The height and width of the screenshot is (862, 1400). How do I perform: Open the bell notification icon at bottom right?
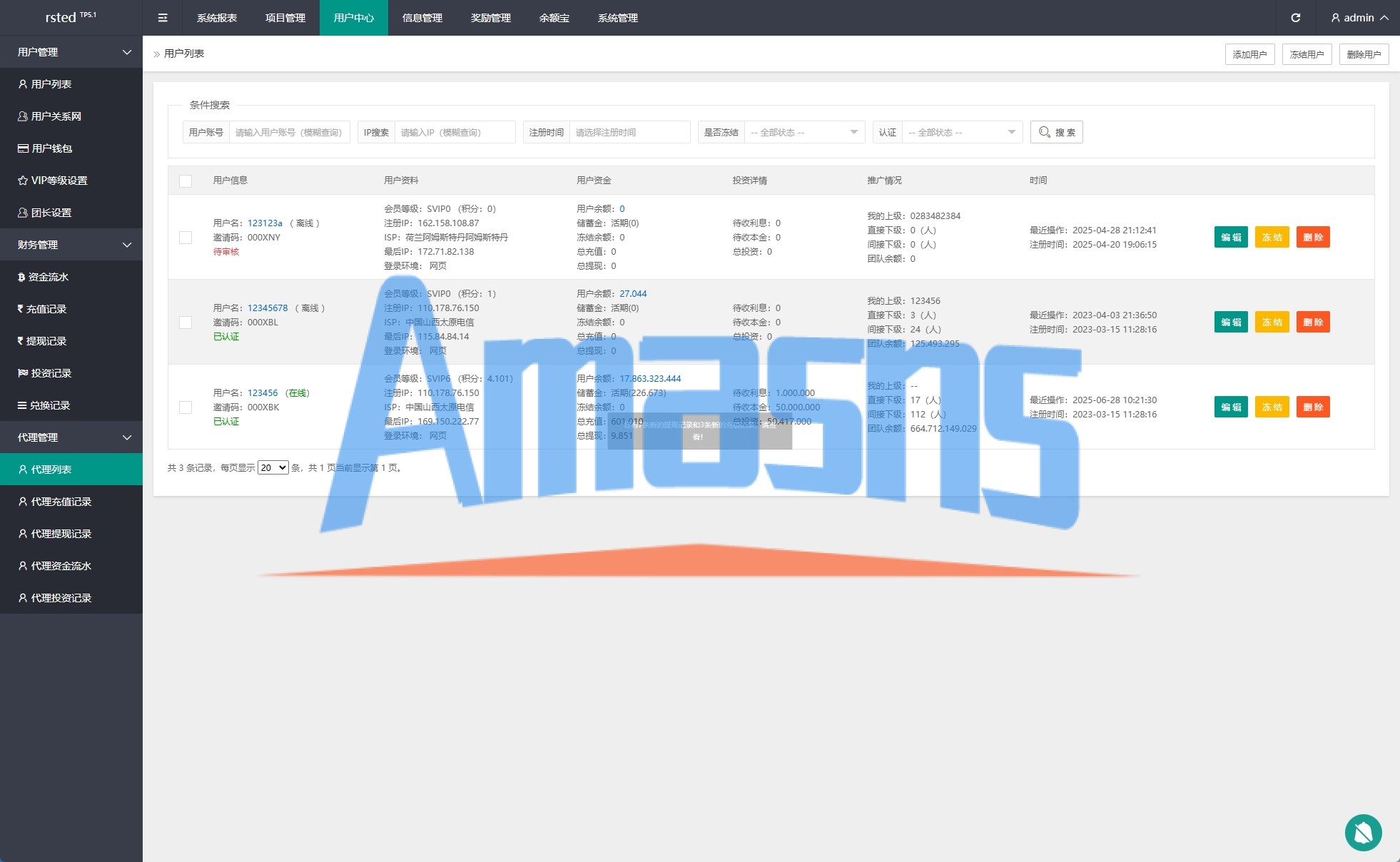1363,832
